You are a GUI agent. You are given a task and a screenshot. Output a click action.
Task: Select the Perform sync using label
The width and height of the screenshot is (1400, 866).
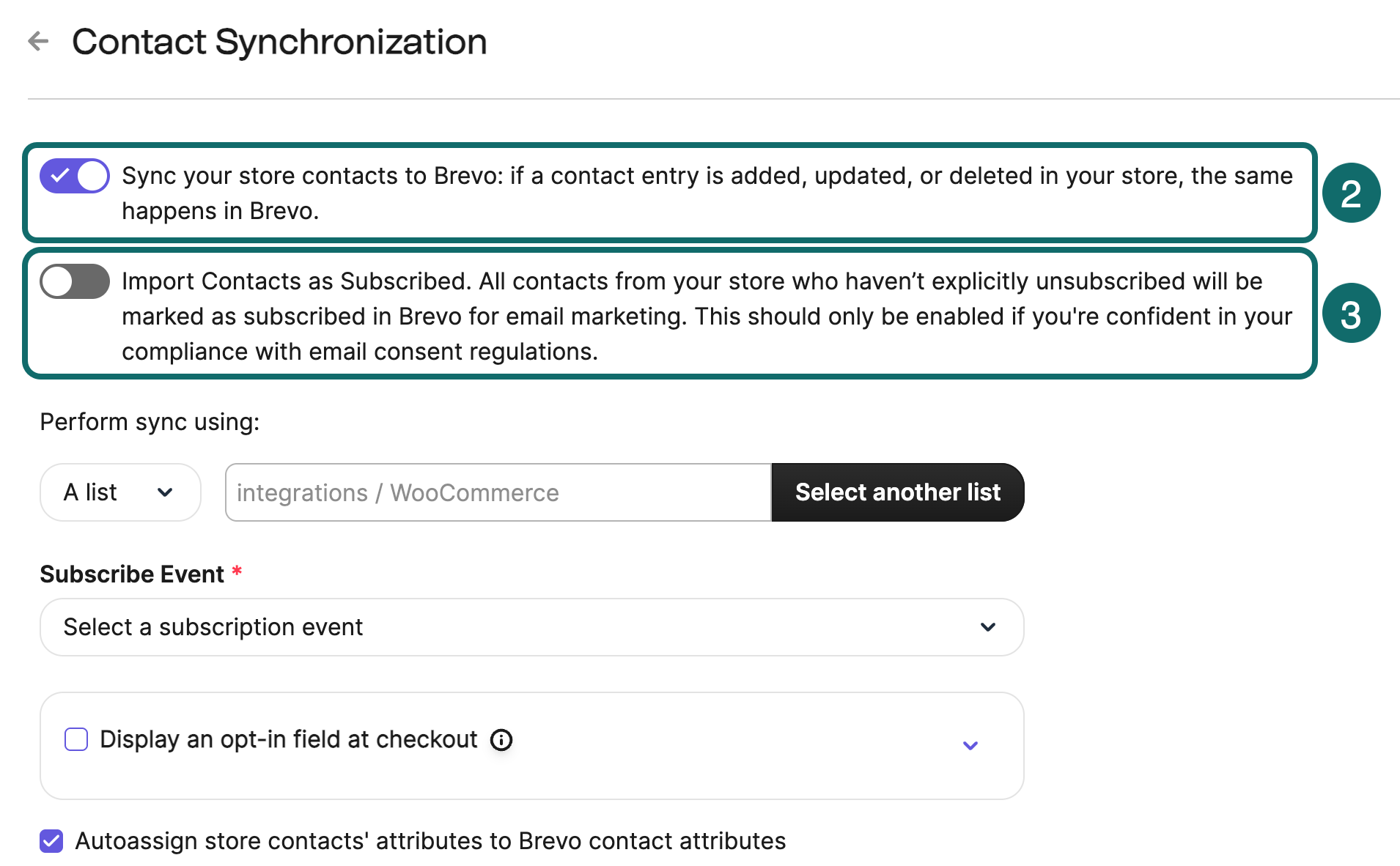pos(150,421)
